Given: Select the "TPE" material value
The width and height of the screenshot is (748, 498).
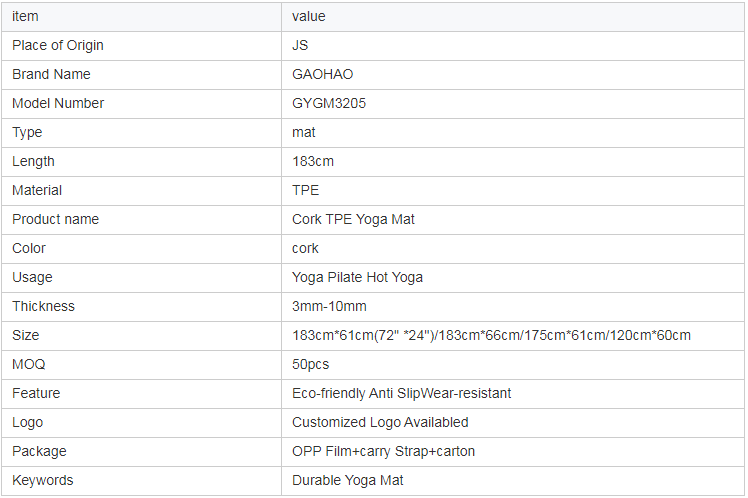Looking at the screenshot, I should tap(305, 190).
